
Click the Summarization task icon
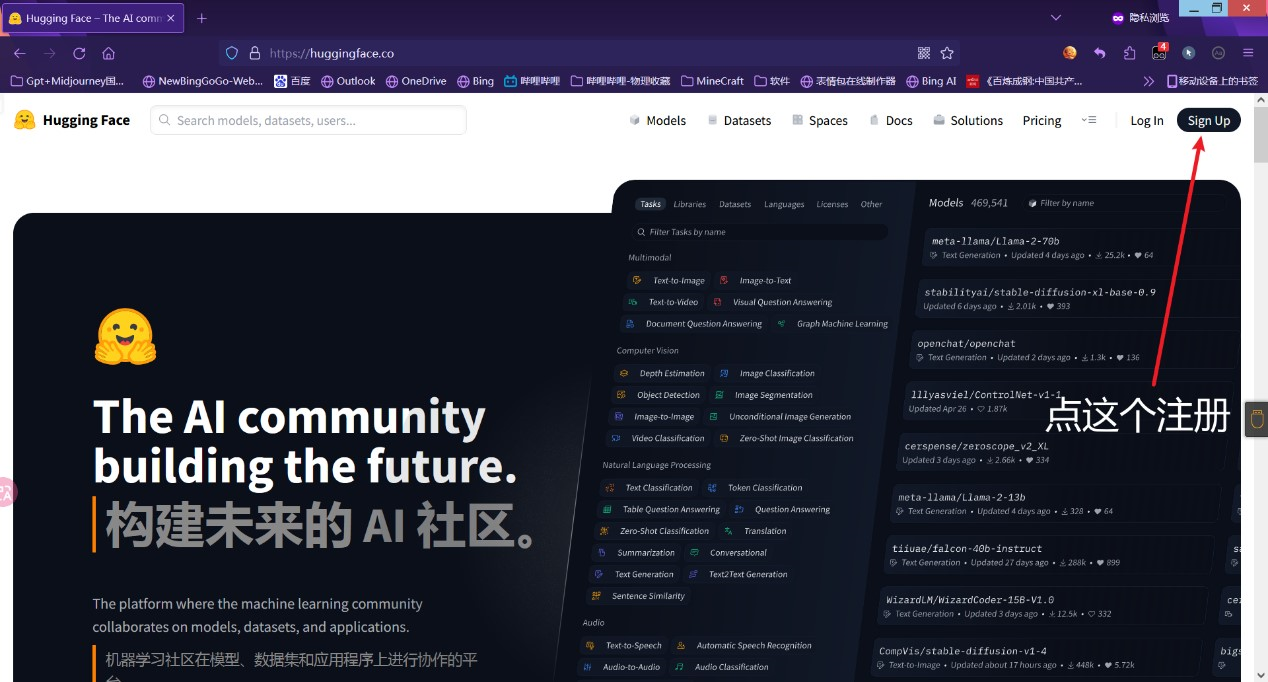[x=602, y=553]
